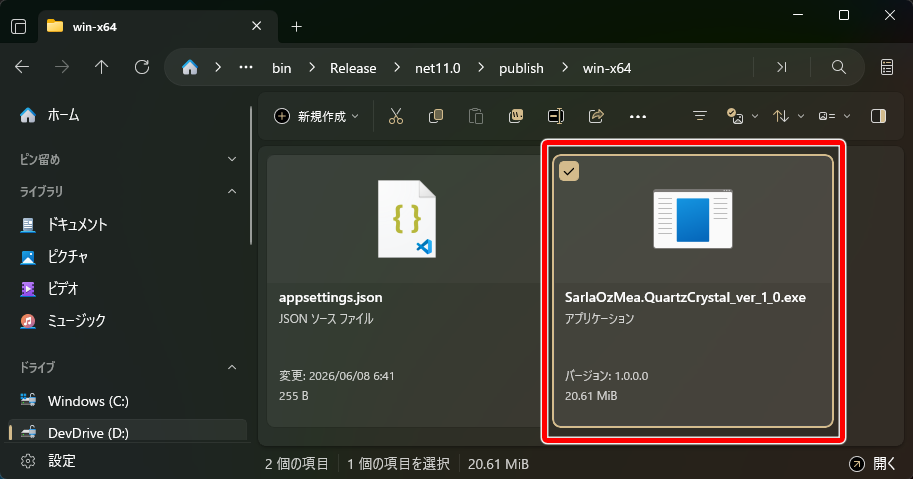Open the toolbar's See more menu
This screenshot has height=479, width=913.
(x=638, y=116)
